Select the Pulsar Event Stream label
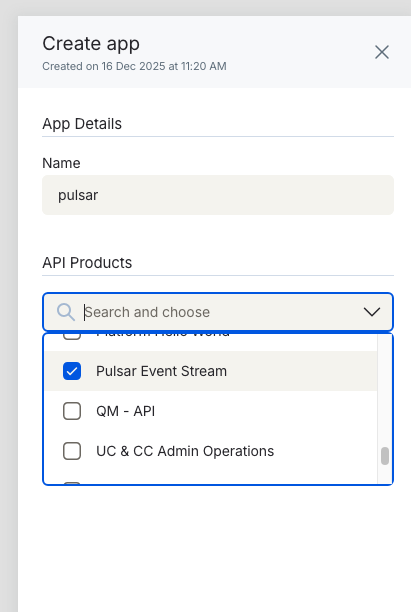Screen dimensions: 411x612 (161, 371)
